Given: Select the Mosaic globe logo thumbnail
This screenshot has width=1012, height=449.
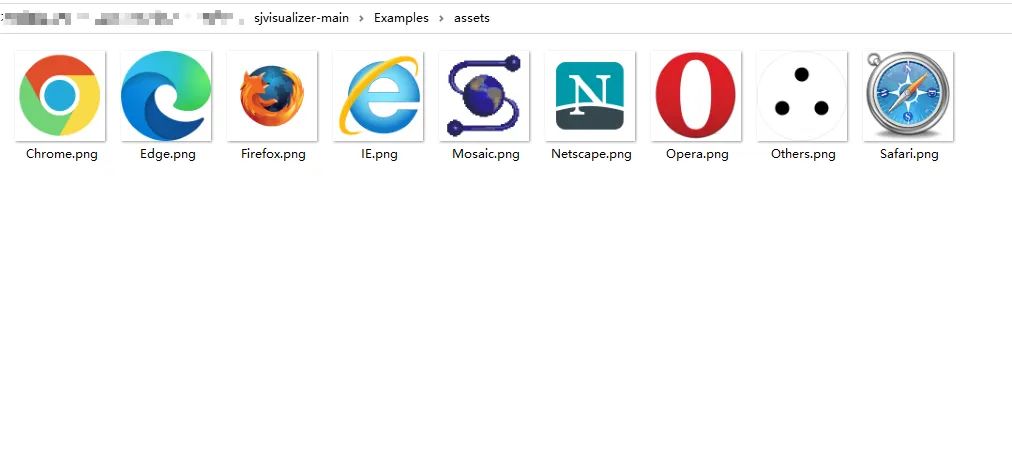Looking at the screenshot, I should [x=484, y=95].
